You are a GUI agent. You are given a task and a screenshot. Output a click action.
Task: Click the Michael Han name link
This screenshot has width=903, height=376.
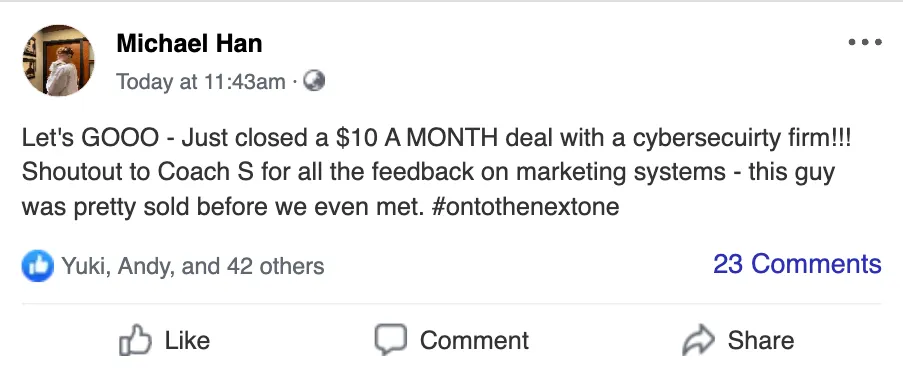pyautogui.click(x=189, y=44)
